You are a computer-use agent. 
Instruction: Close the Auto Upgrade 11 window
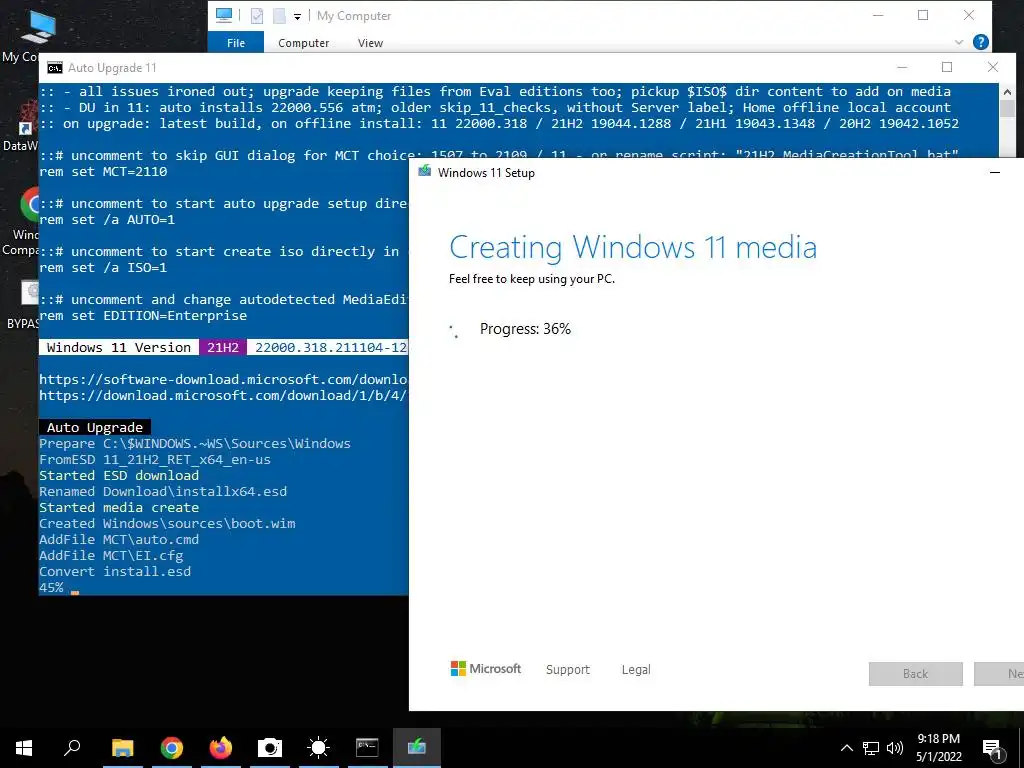pyautogui.click(x=993, y=67)
